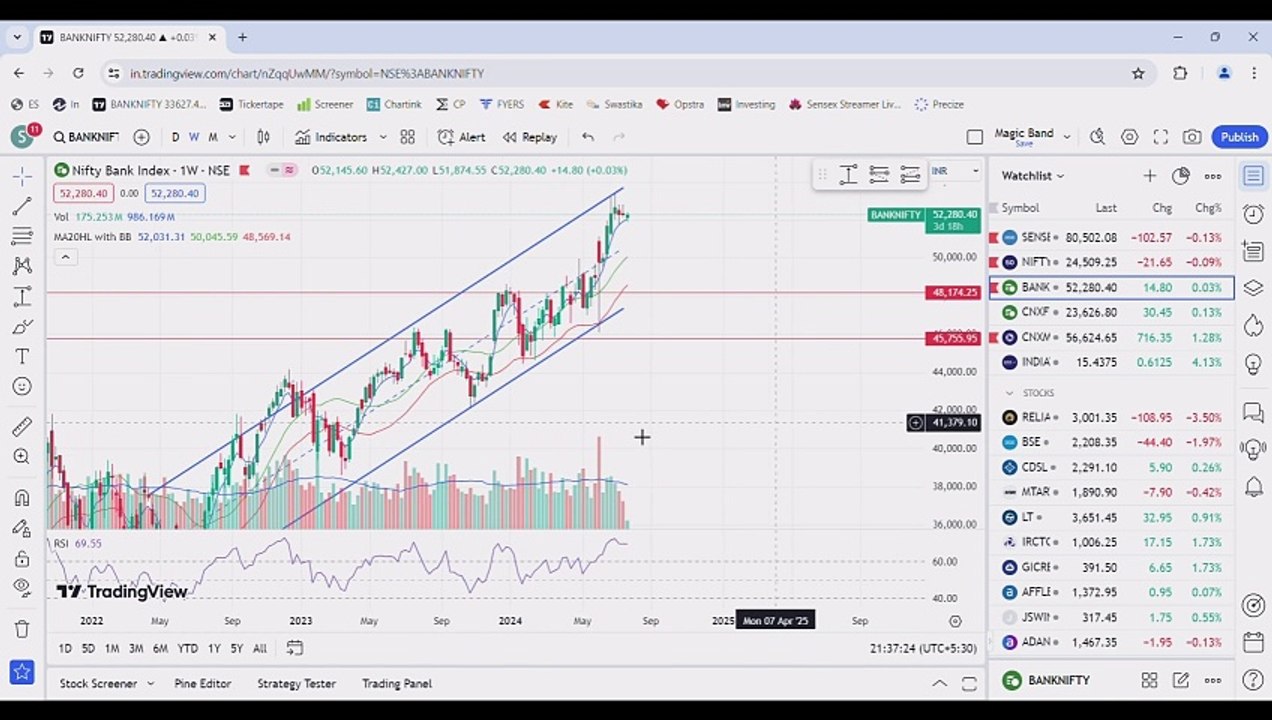The height and width of the screenshot is (720, 1272).
Task: Expand the Stock Screener dropdown arrow
Action: (150, 684)
